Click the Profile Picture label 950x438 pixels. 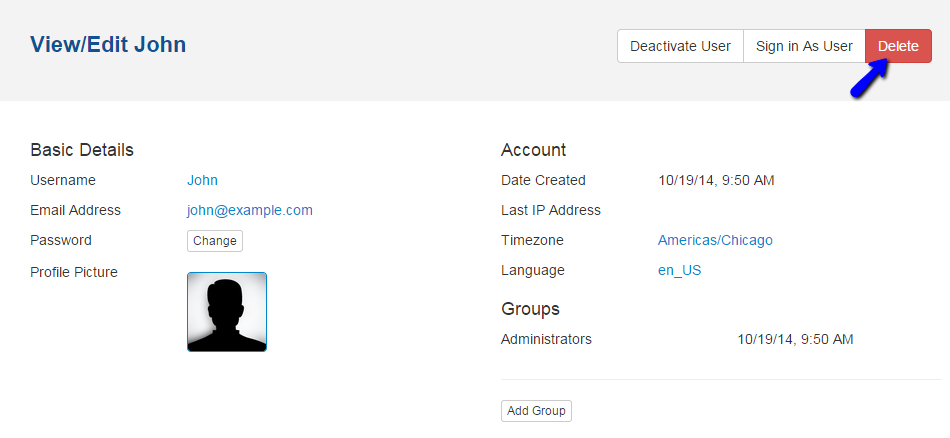(74, 272)
